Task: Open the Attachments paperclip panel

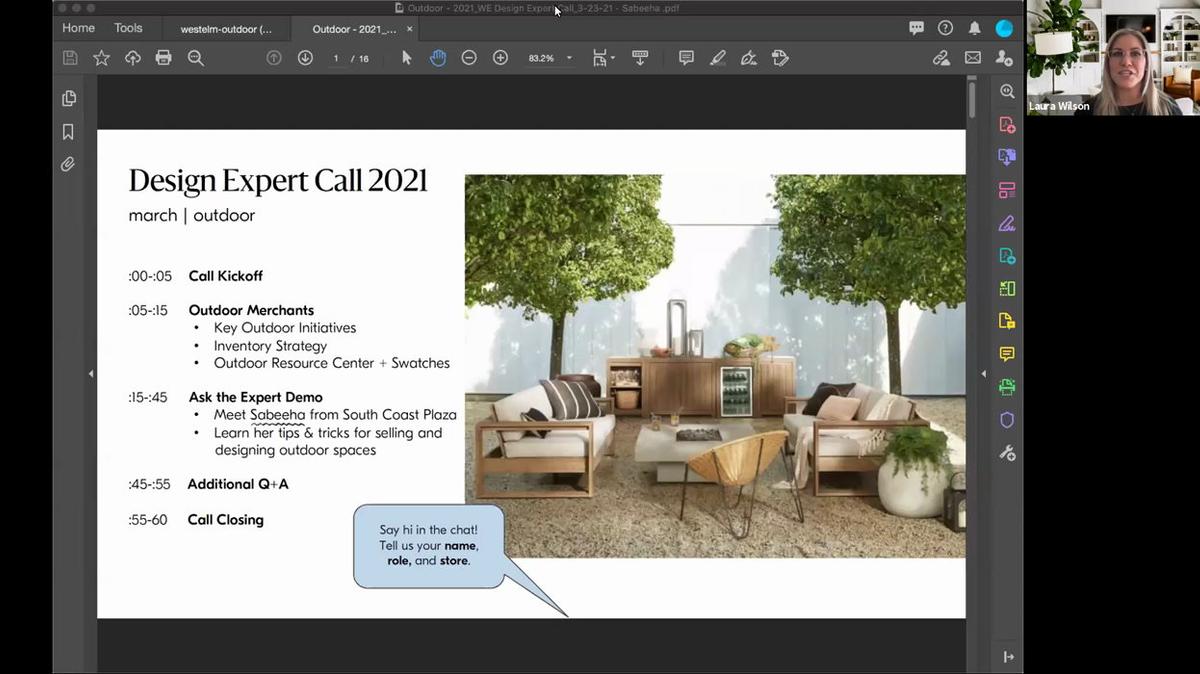Action: (x=68, y=164)
